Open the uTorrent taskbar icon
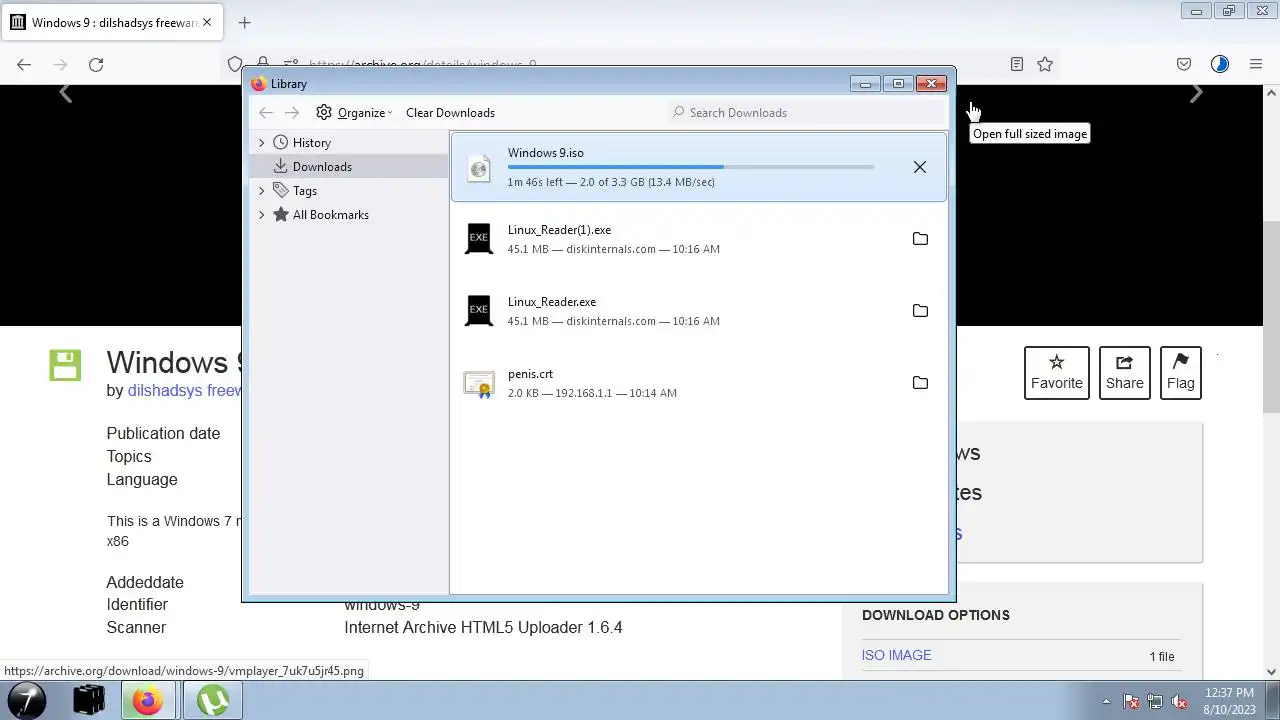 point(212,700)
